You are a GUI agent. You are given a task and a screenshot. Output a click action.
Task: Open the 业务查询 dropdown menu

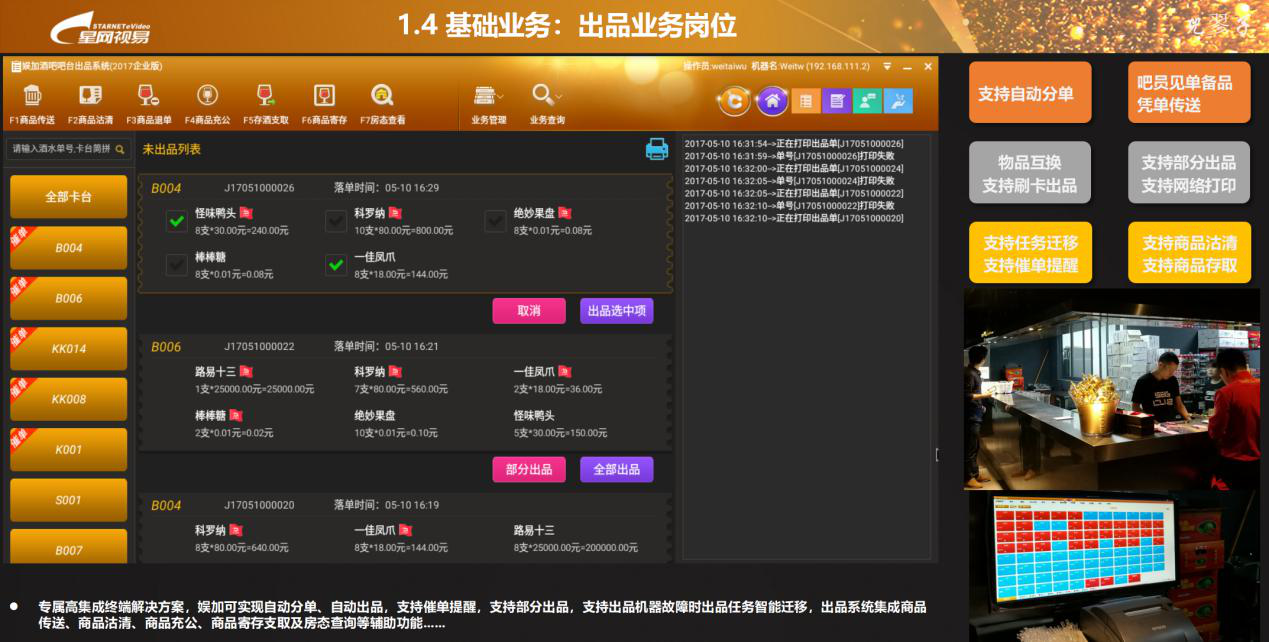pyautogui.click(x=547, y=97)
